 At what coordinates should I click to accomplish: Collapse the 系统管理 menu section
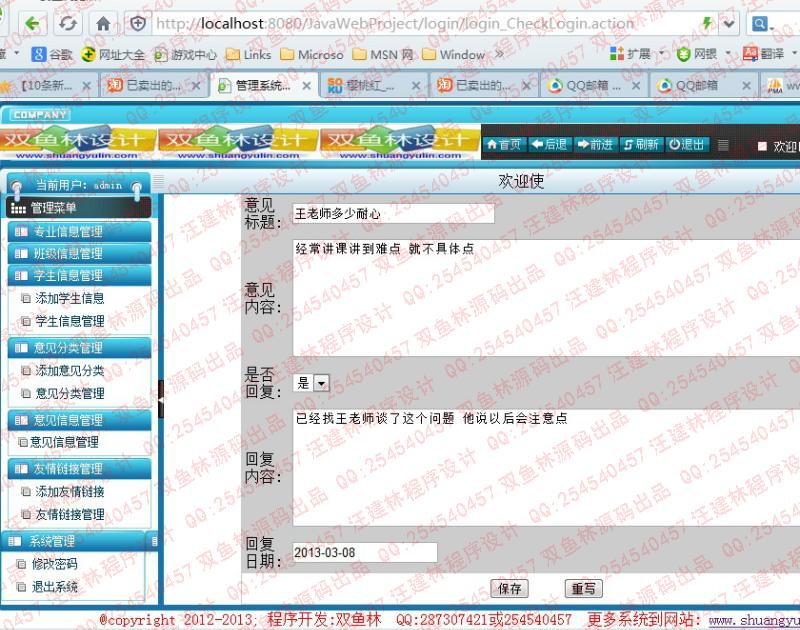(x=74, y=541)
